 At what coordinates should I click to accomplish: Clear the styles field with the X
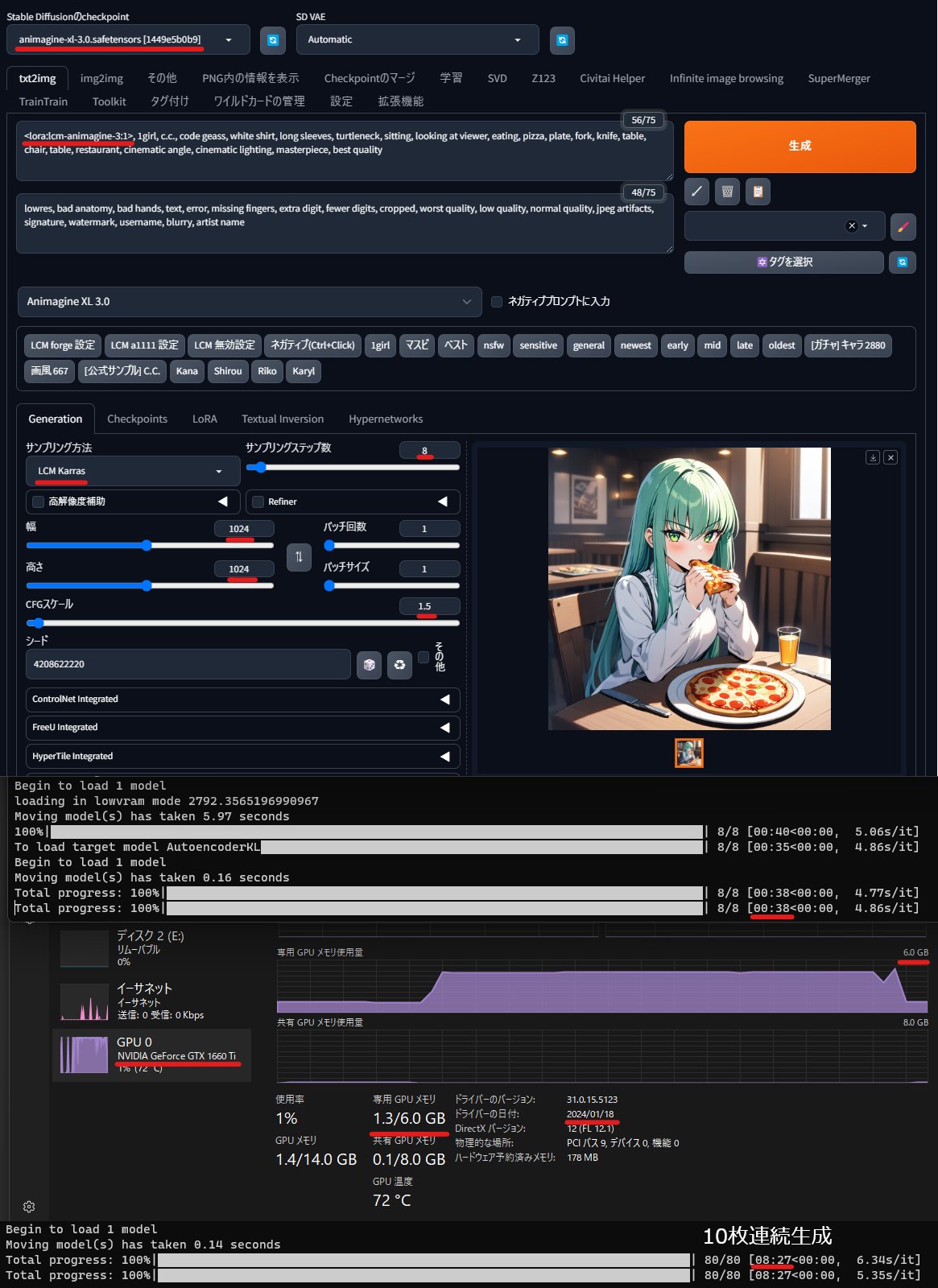851,226
